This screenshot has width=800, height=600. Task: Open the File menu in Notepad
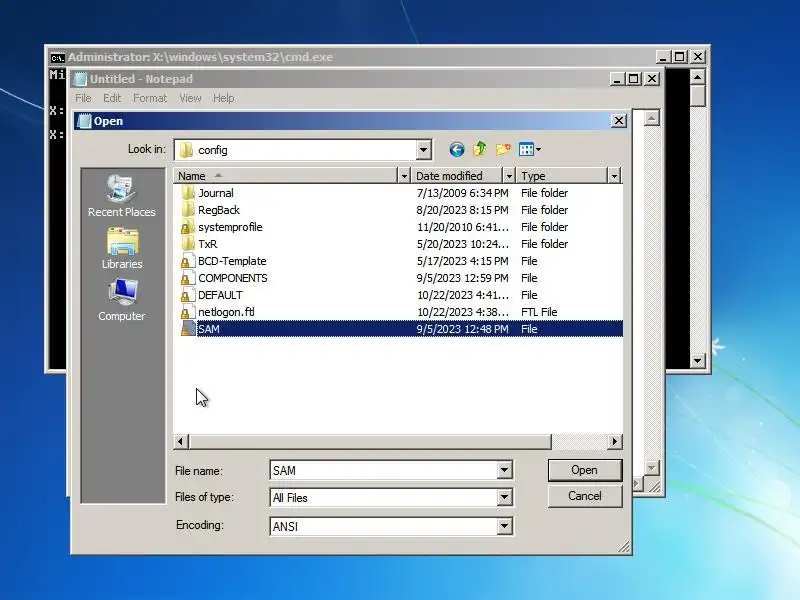[83, 98]
